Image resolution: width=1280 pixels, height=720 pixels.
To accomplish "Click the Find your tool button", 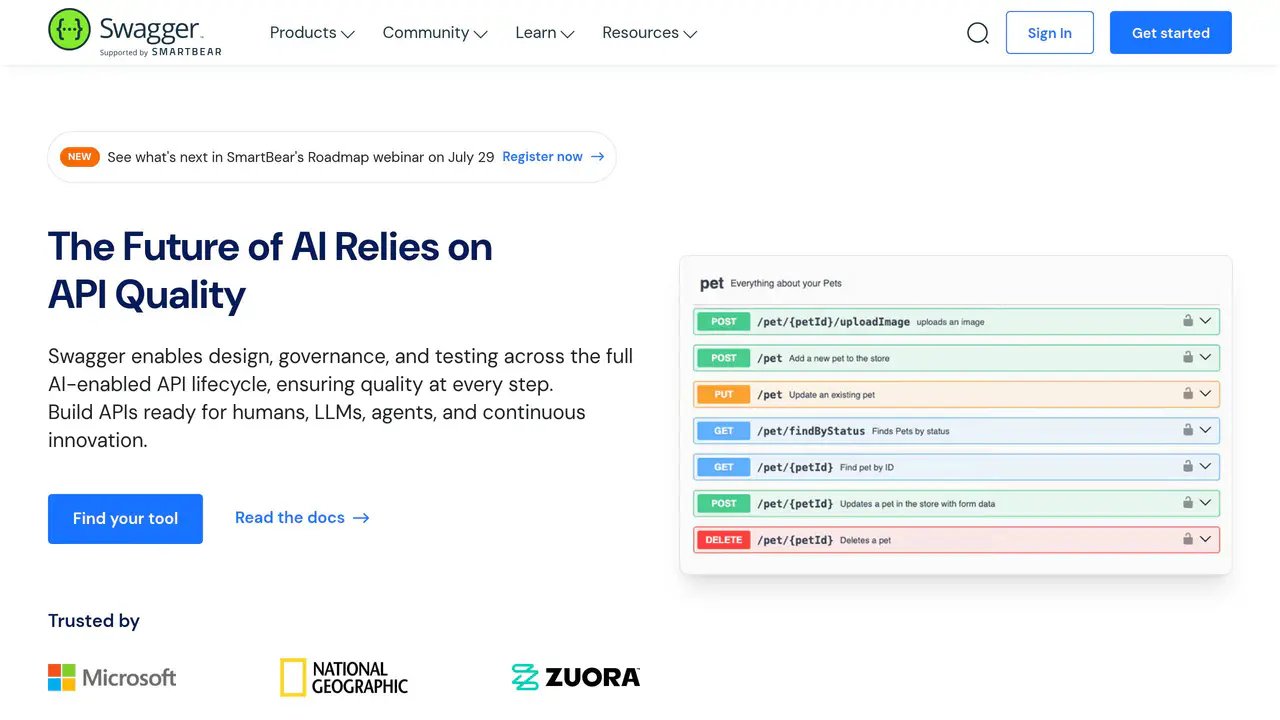I will coord(125,519).
